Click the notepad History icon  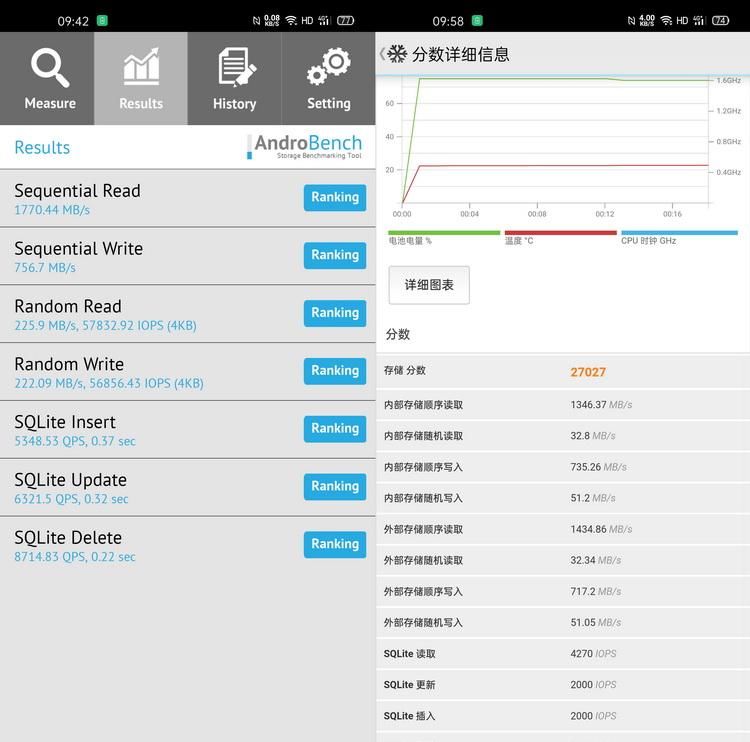click(237, 67)
